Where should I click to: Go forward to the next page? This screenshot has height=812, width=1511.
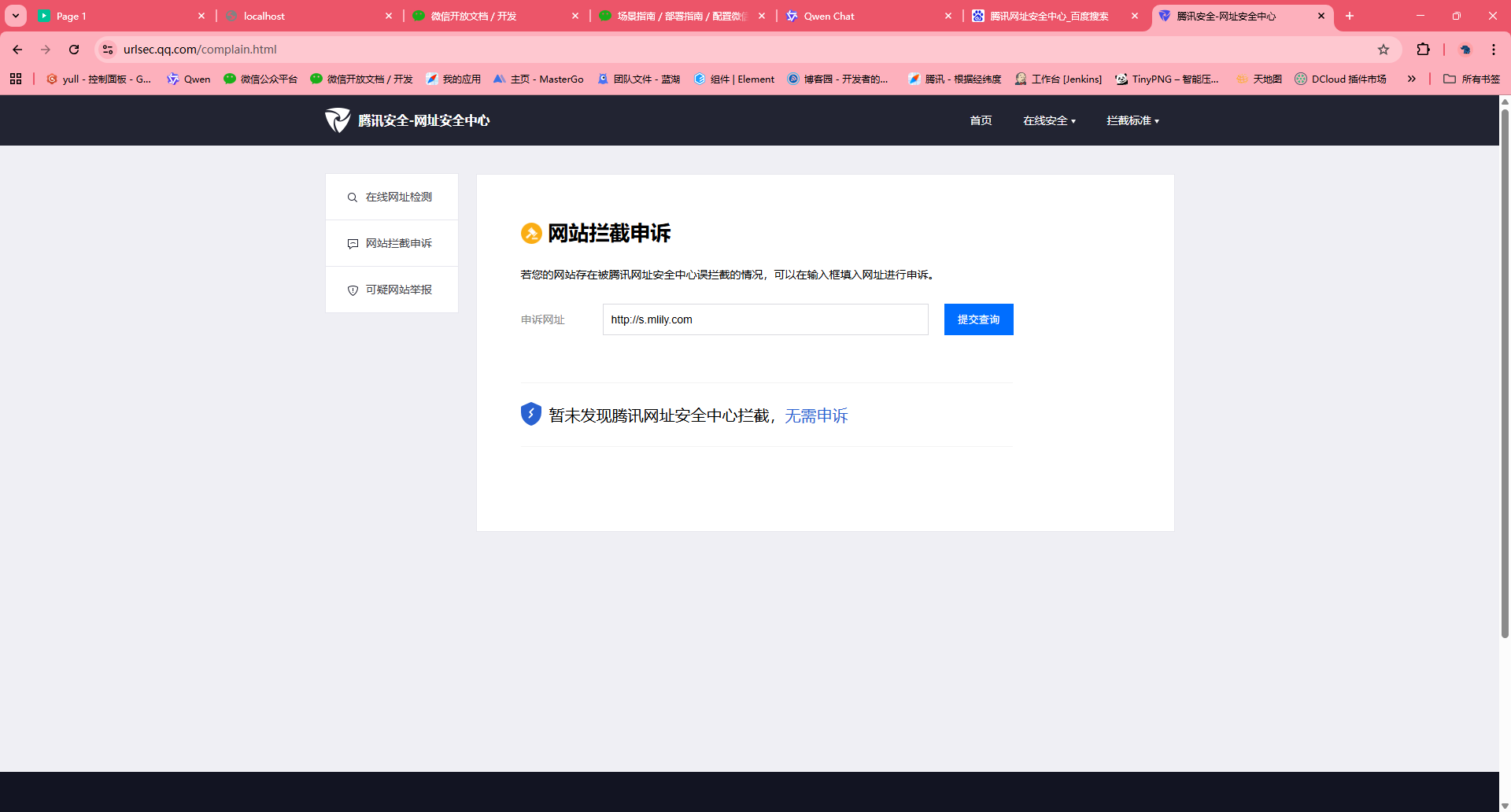click(x=46, y=50)
